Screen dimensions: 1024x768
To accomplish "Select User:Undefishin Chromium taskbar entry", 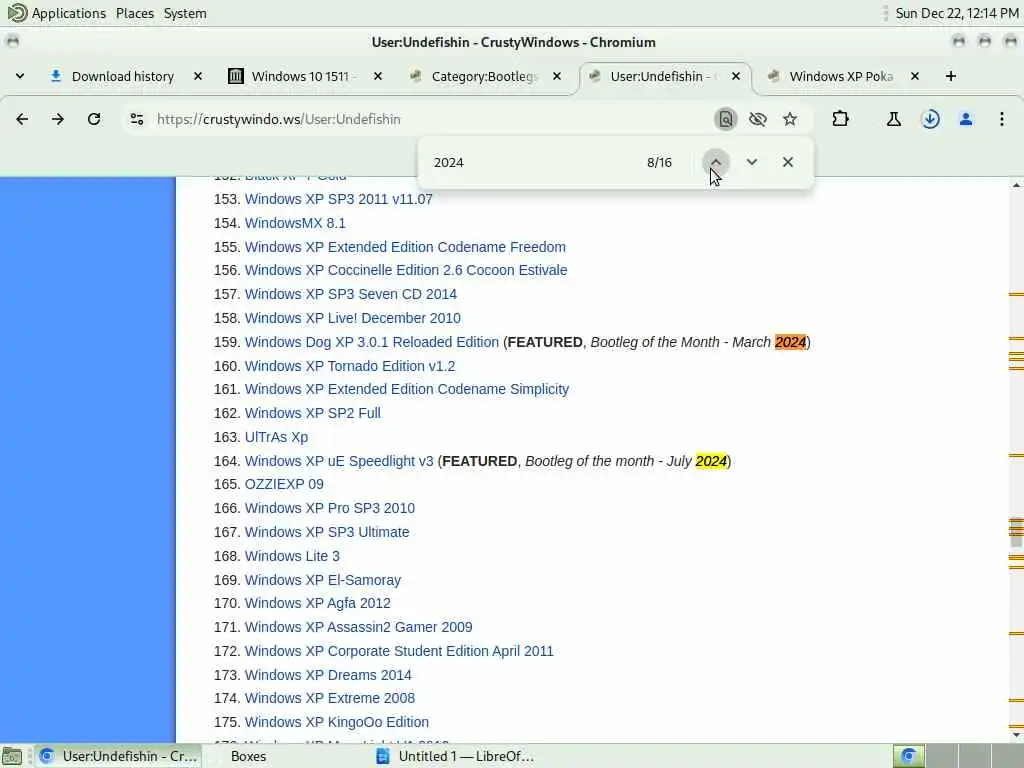I will tap(119, 756).
